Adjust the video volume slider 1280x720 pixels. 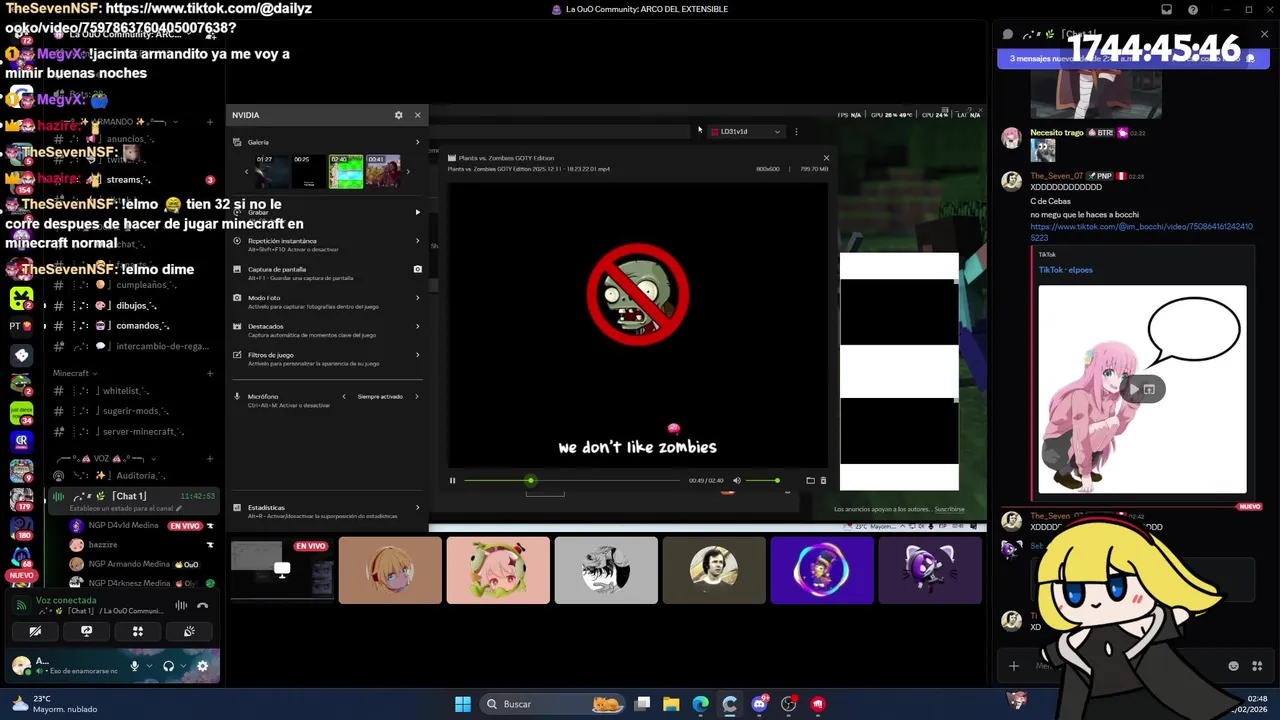(762, 481)
